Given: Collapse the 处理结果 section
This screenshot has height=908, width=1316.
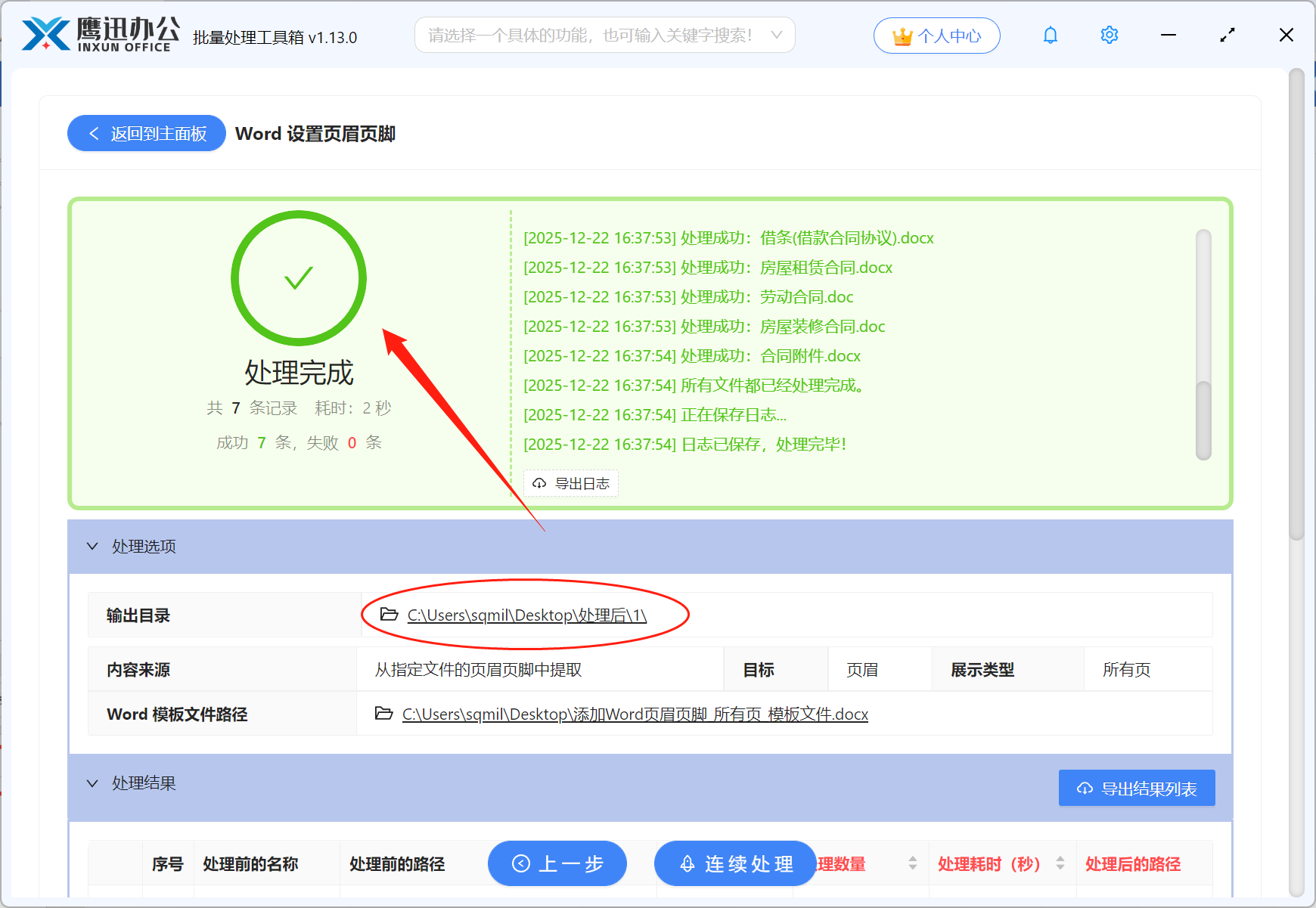Looking at the screenshot, I should tap(92, 783).
